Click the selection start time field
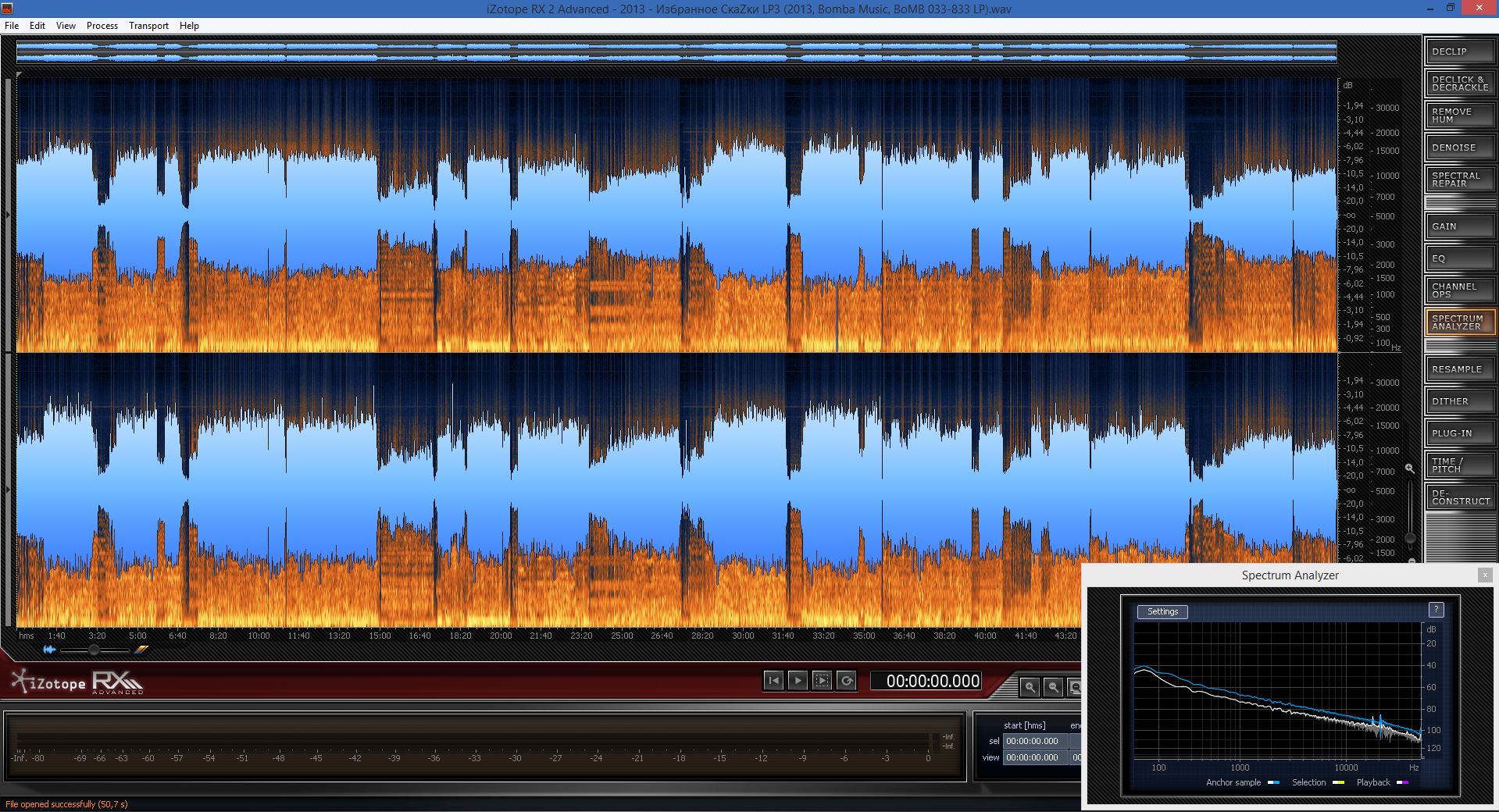This screenshot has height=812, width=1499. [1035, 741]
